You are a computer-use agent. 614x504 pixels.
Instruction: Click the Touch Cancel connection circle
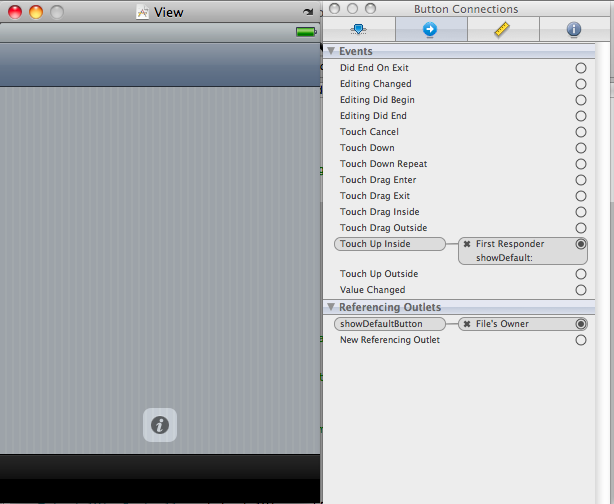pyautogui.click(x=581, y=132)
